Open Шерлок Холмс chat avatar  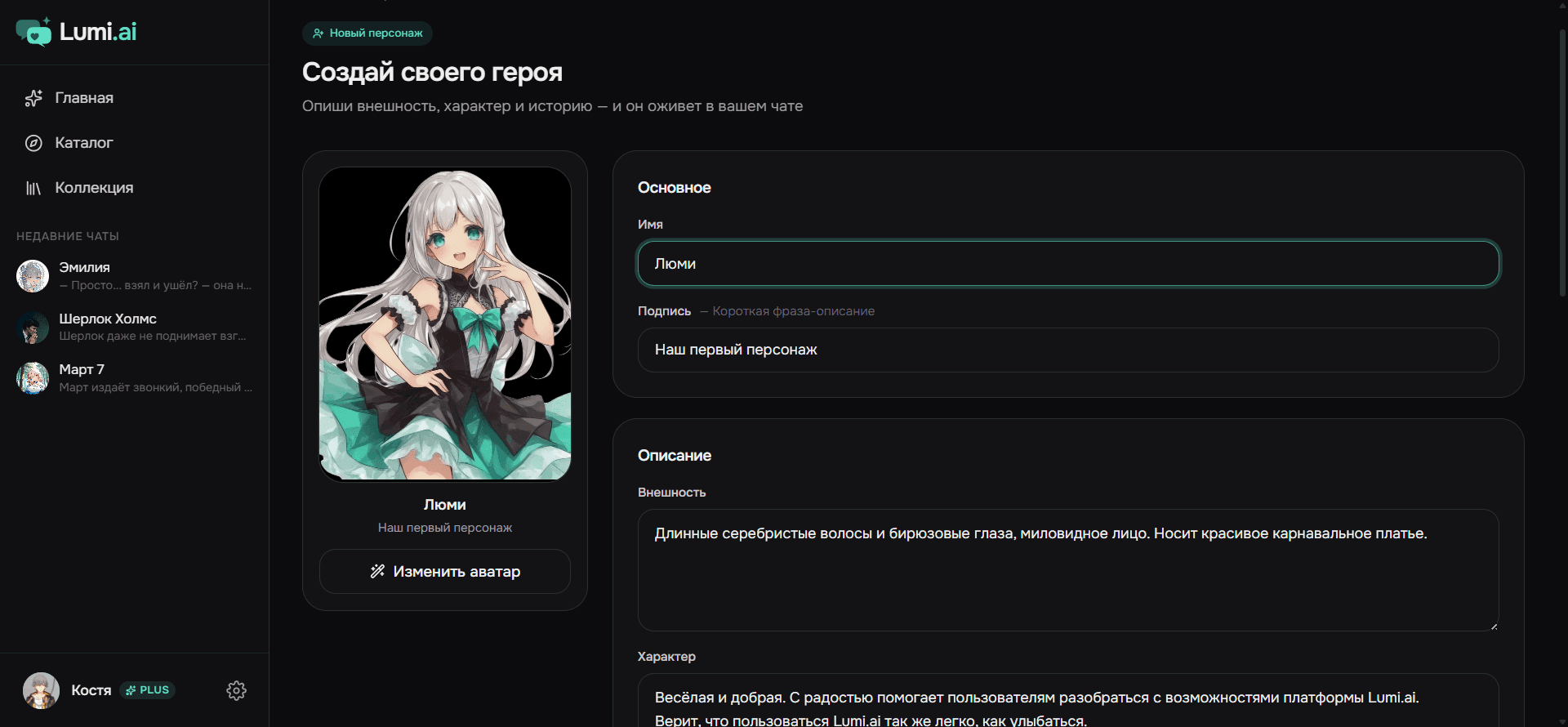click(33, 328)
